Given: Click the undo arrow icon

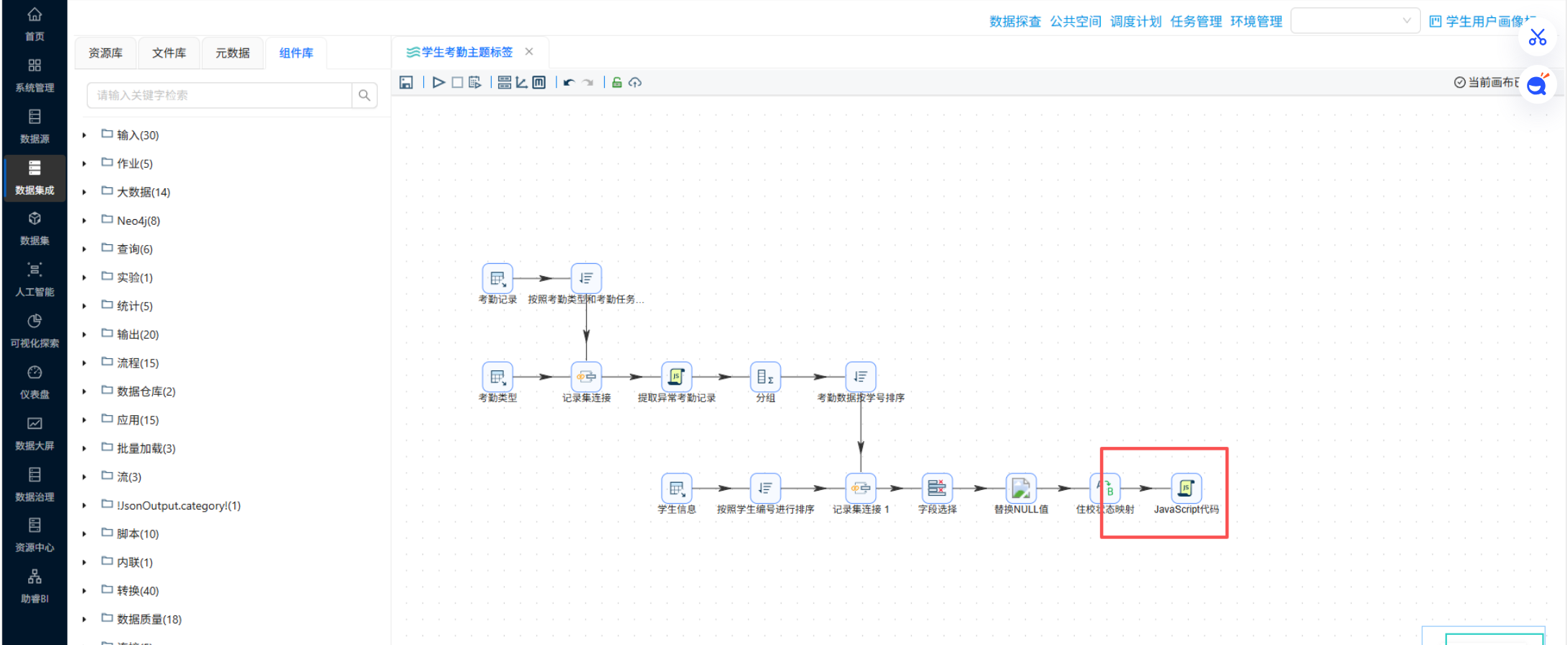Looking at the screenshot, I should (569, 82).
